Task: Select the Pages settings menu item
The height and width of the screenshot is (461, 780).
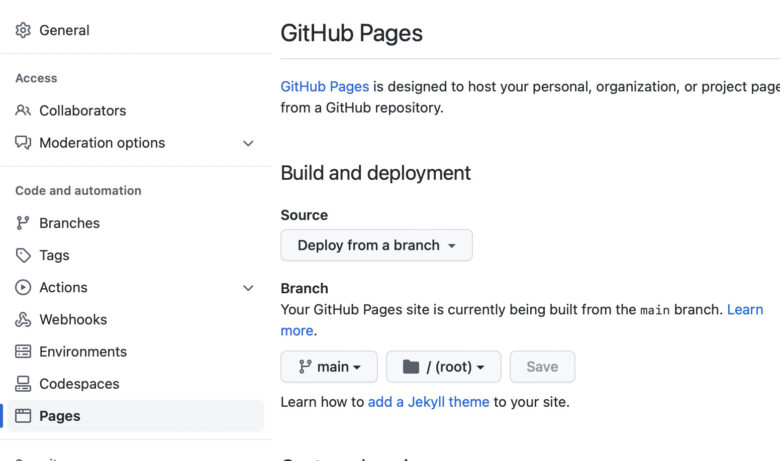Action: coord(135,416)
